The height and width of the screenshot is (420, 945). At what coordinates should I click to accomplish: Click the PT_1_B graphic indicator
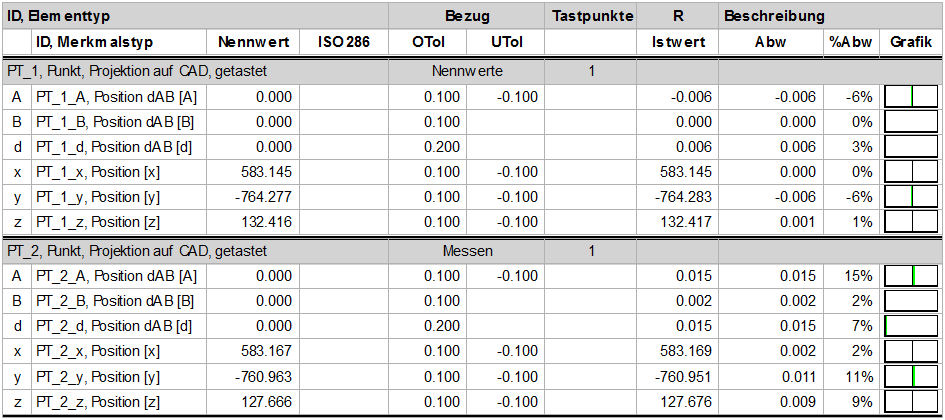tap(911, 122)
